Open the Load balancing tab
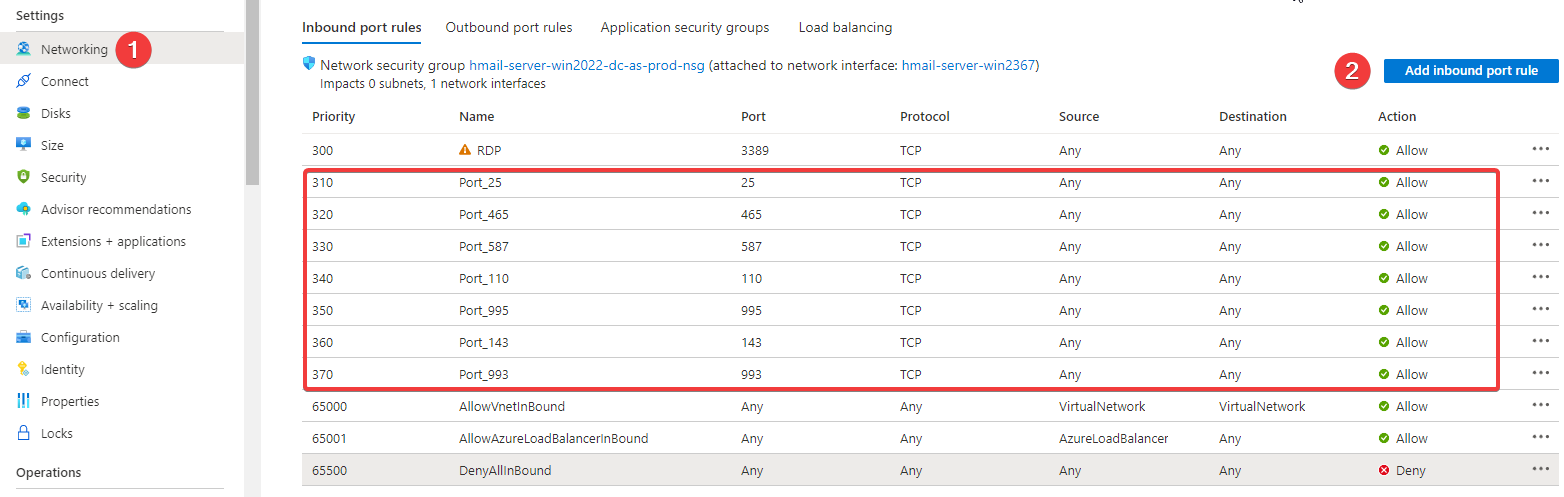 tap(845, 27)
